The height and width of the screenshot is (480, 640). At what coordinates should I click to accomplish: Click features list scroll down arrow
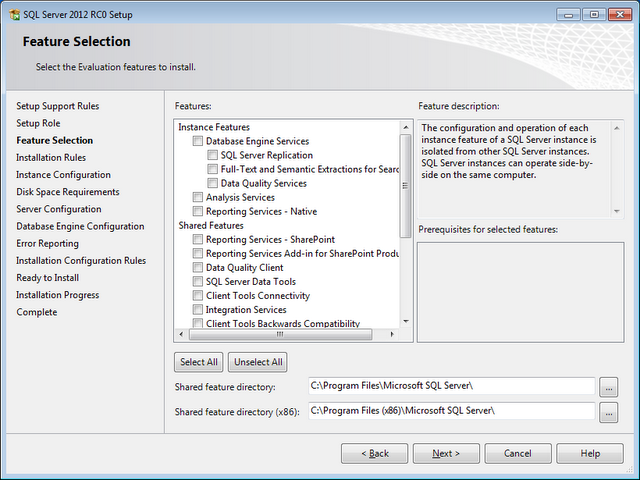pyautogui.click(x=406, y=322)
